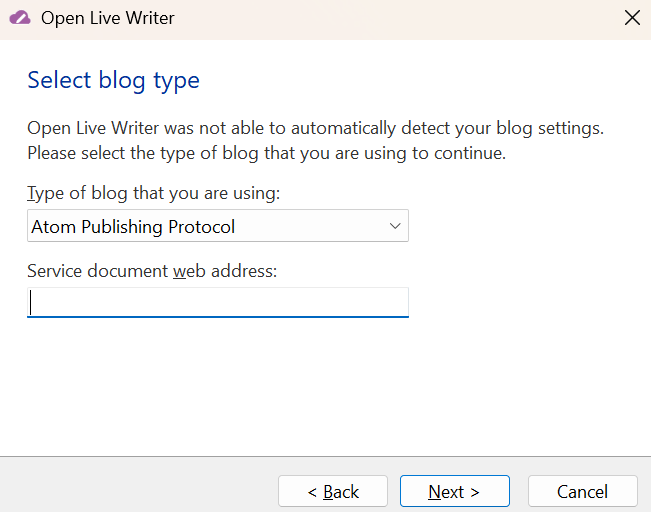651x512 pixels.
Task: Expand the blog type combo box
Action: pos(217,226)
